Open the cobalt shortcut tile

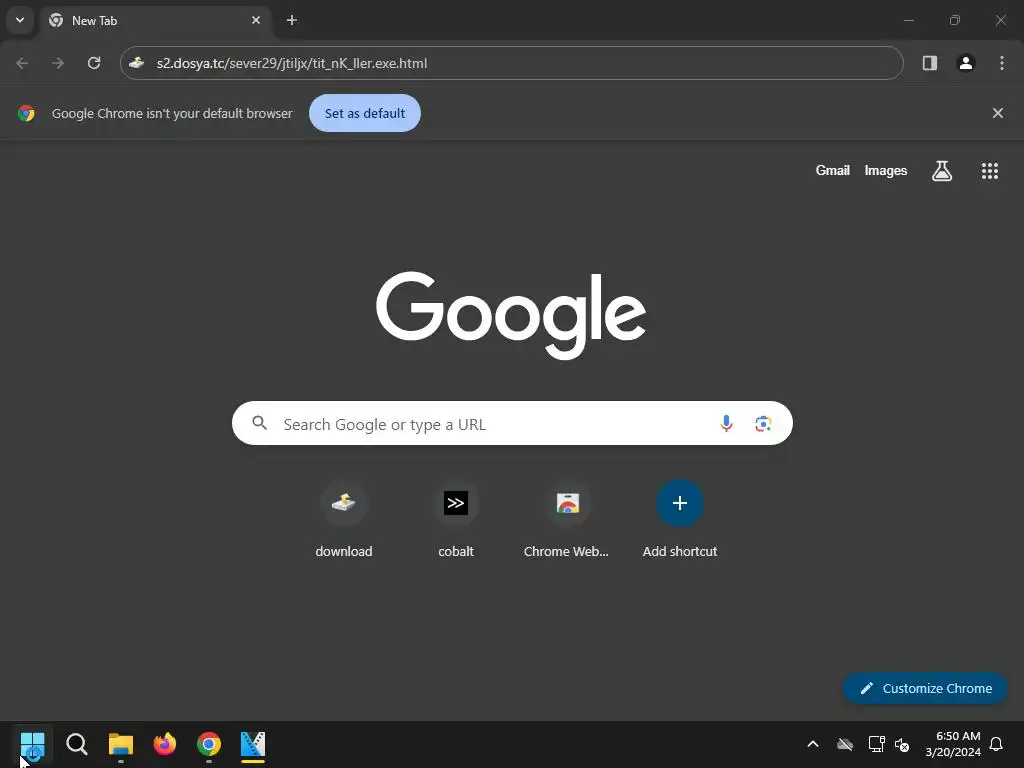coord(456,520)
